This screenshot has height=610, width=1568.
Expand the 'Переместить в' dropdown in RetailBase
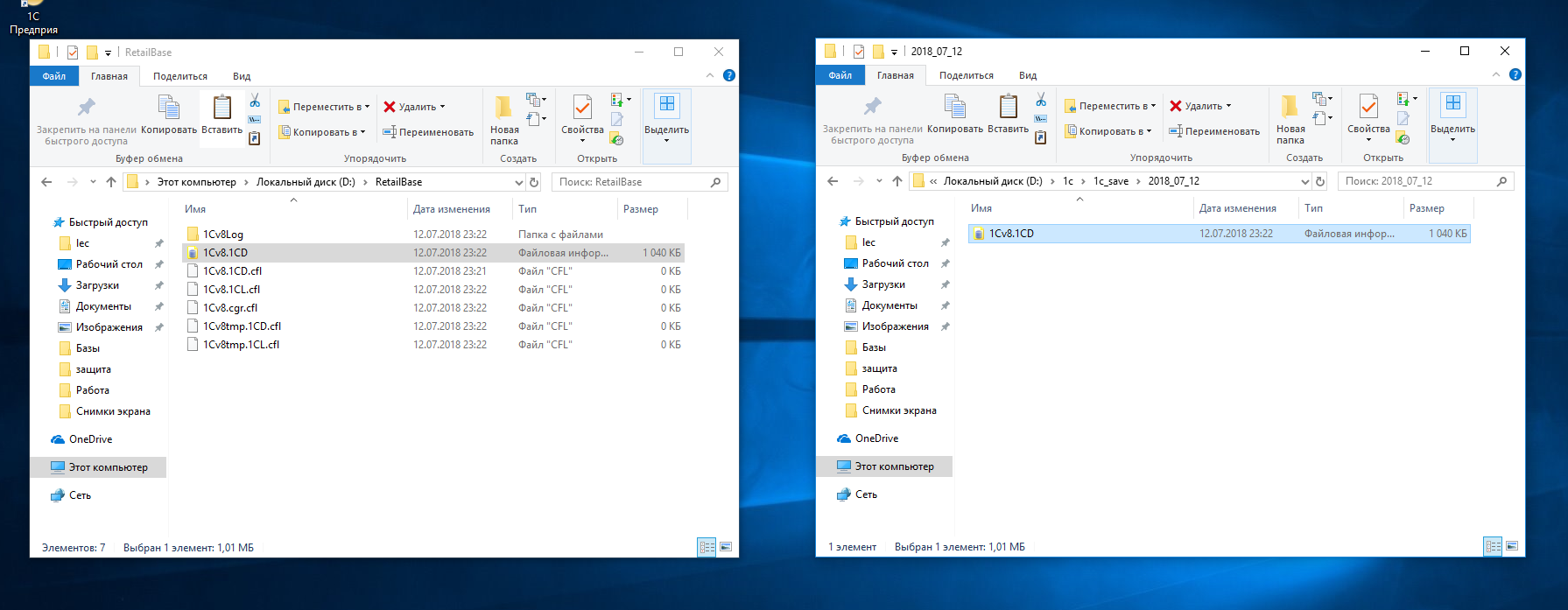click(367, 107)
